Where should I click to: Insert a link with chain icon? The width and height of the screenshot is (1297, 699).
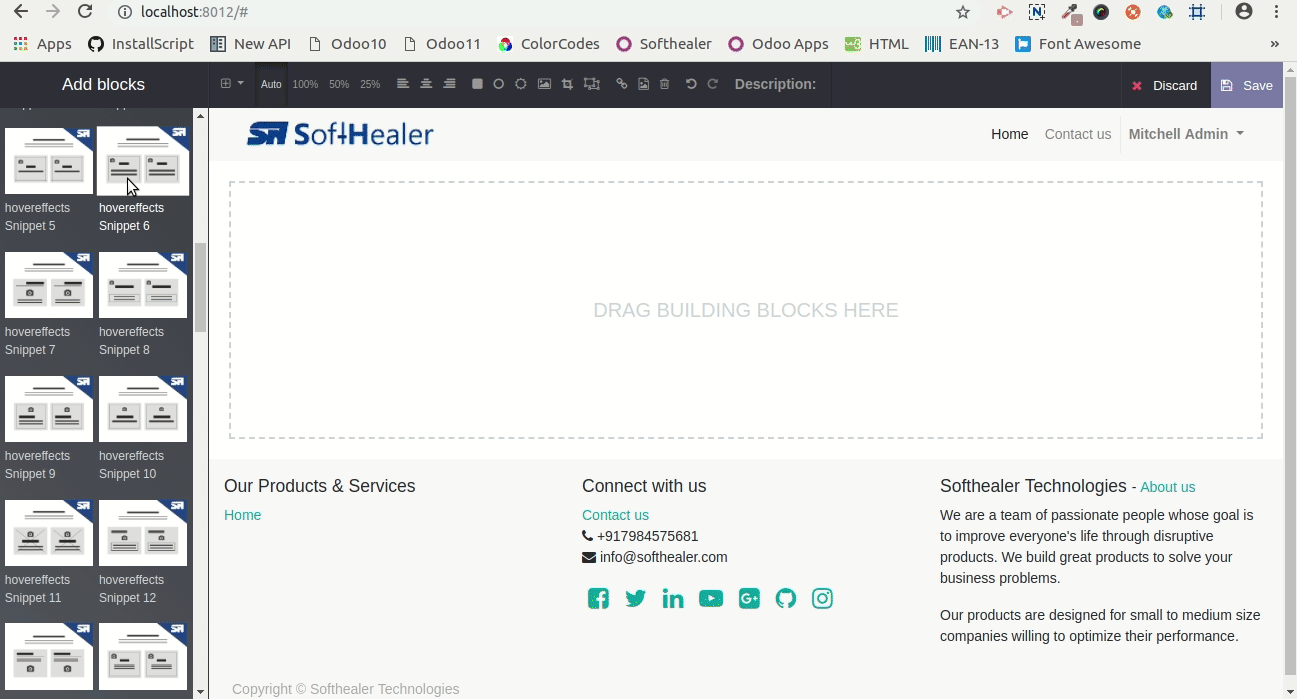tap(622, 84)
